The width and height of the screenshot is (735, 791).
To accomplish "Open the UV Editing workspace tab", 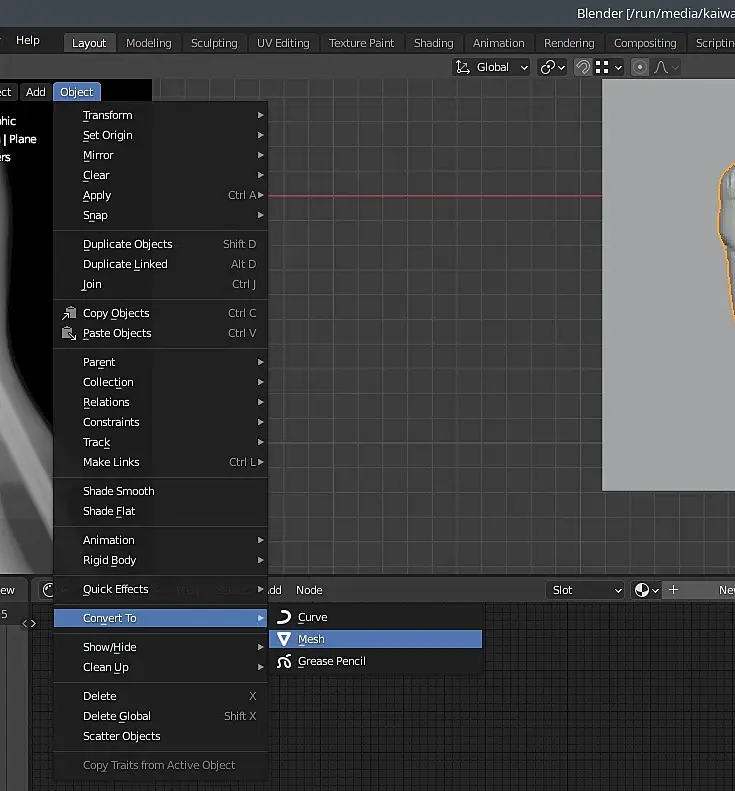I will (283, 43).
